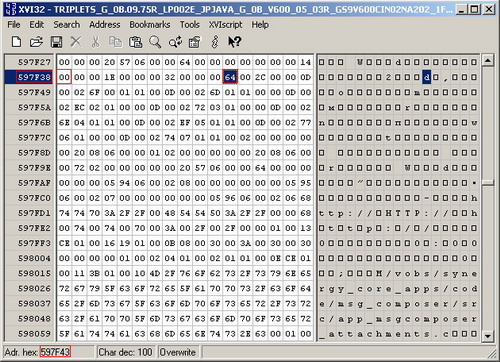Select the address row 597F38
This screenshot has height=362, width=500.
coord(34,77)
